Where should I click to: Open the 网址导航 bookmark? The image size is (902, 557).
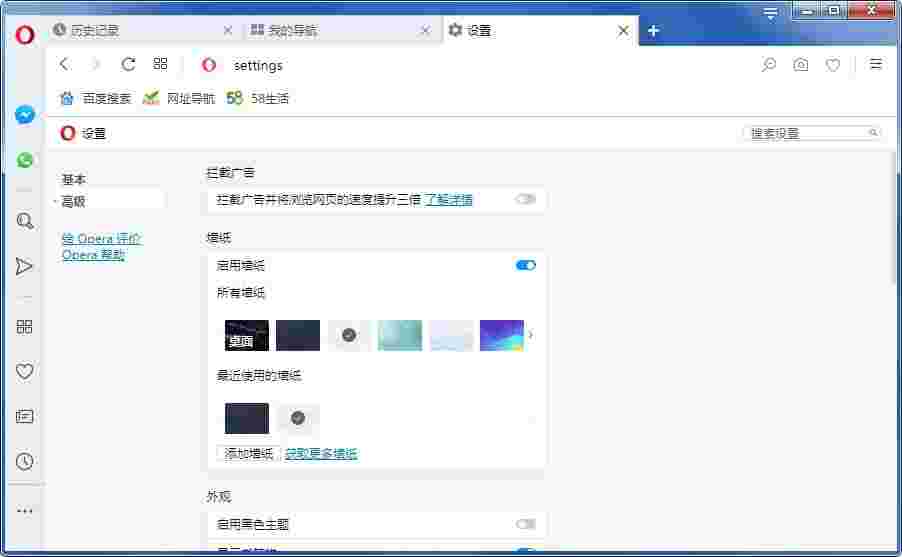point(179,98)
